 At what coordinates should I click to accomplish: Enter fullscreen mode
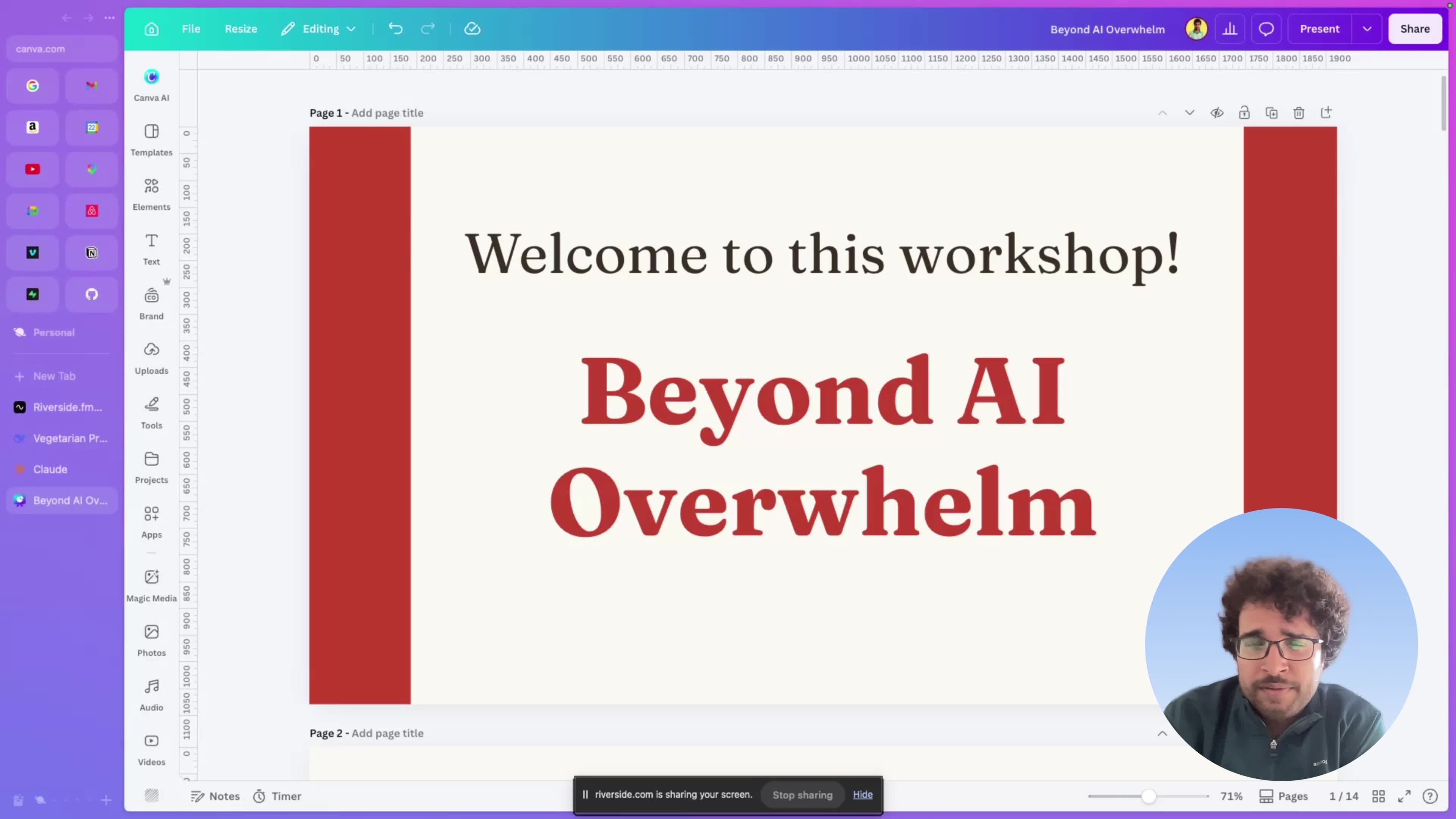(1404, 796)
